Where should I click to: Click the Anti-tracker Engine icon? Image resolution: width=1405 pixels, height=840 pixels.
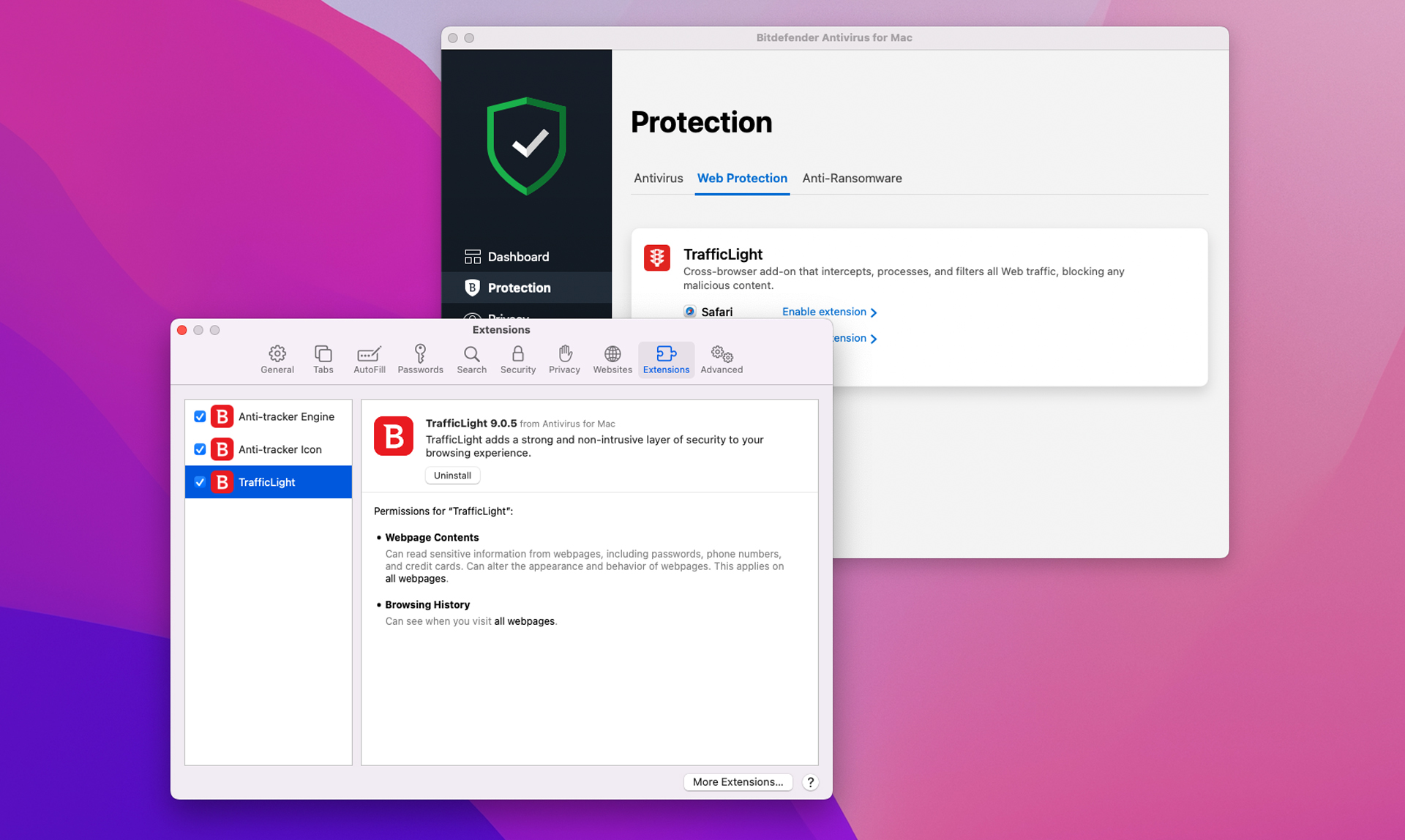pyautogui.click(x=222, y=416)
